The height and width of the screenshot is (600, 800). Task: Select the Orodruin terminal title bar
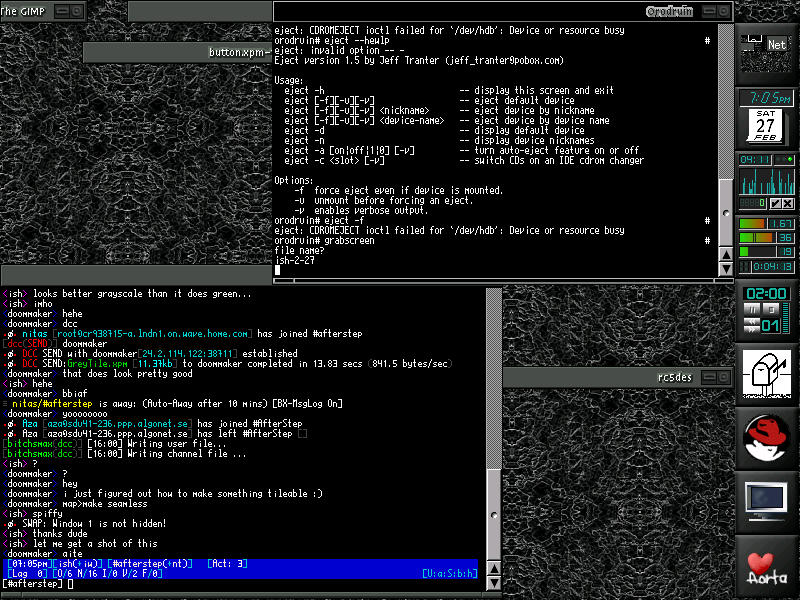500,11
